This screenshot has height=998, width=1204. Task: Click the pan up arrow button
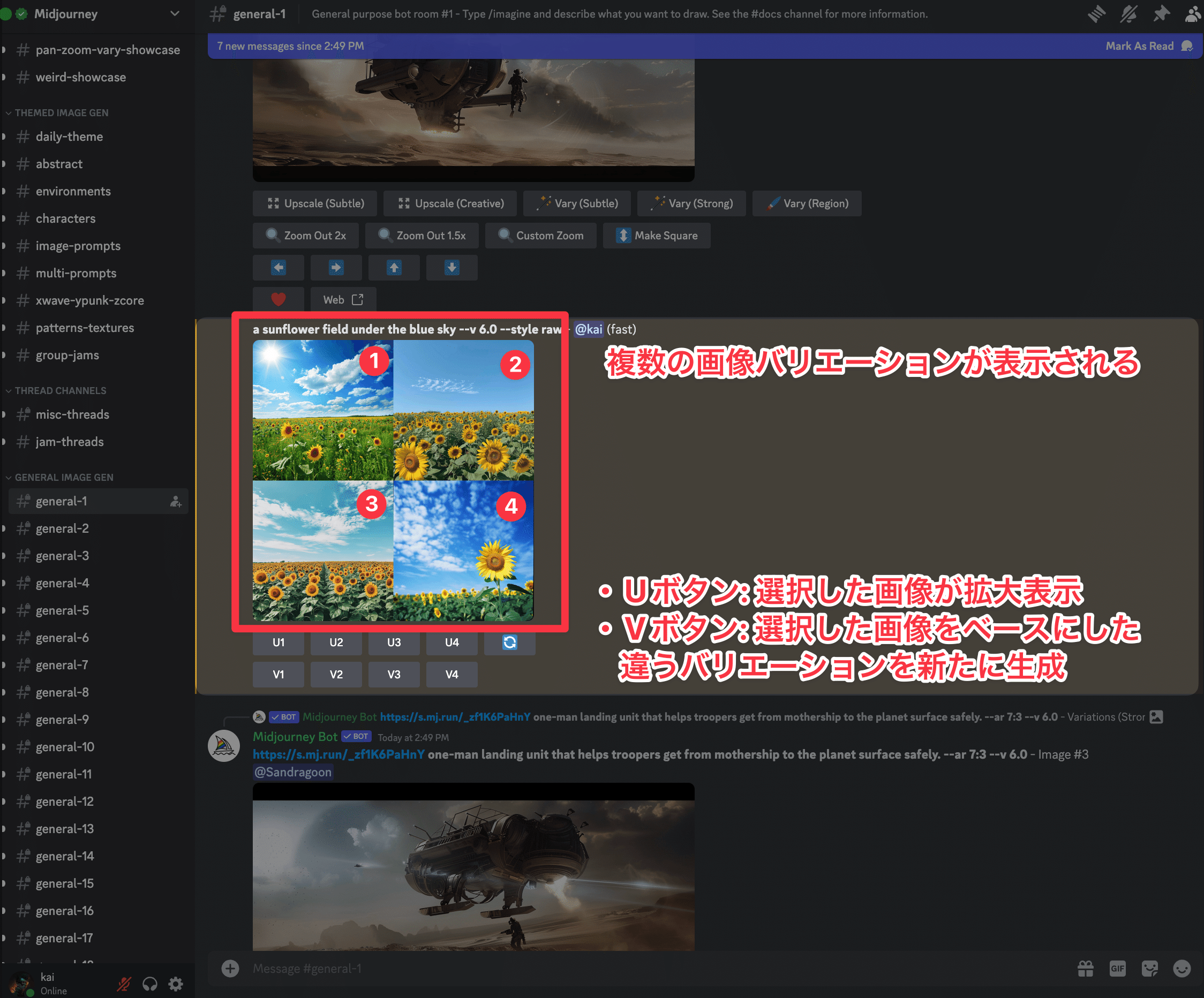coord(394,268)
